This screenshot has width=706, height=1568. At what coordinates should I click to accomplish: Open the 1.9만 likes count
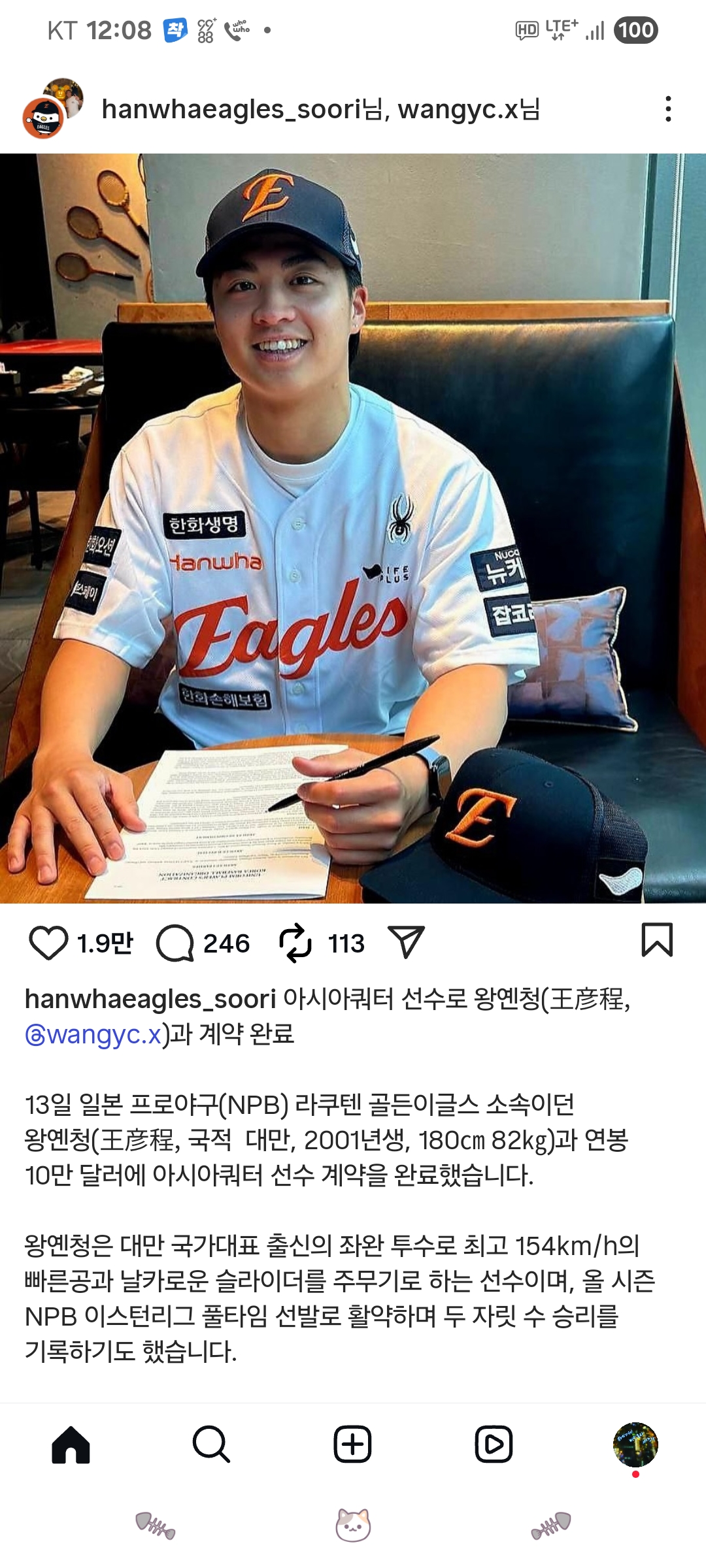point(105,943)
